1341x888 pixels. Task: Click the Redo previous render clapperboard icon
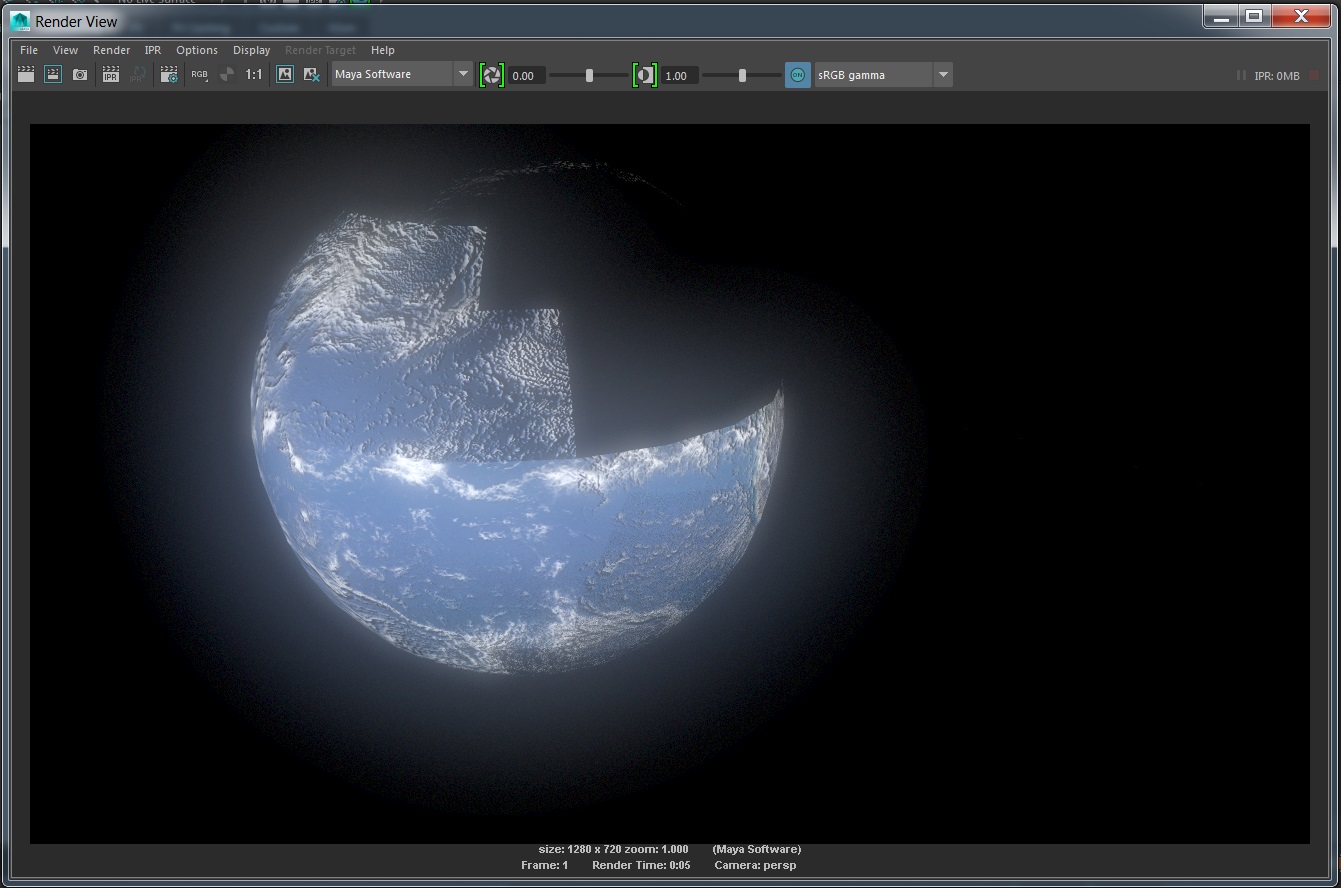tap(26, 74)
